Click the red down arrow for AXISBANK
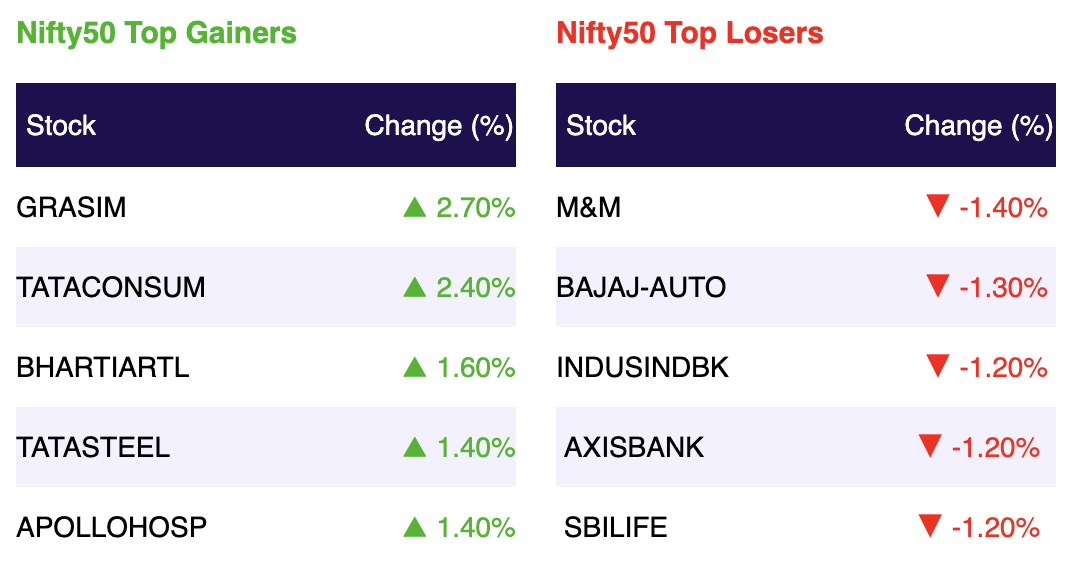 coord(930,446)
